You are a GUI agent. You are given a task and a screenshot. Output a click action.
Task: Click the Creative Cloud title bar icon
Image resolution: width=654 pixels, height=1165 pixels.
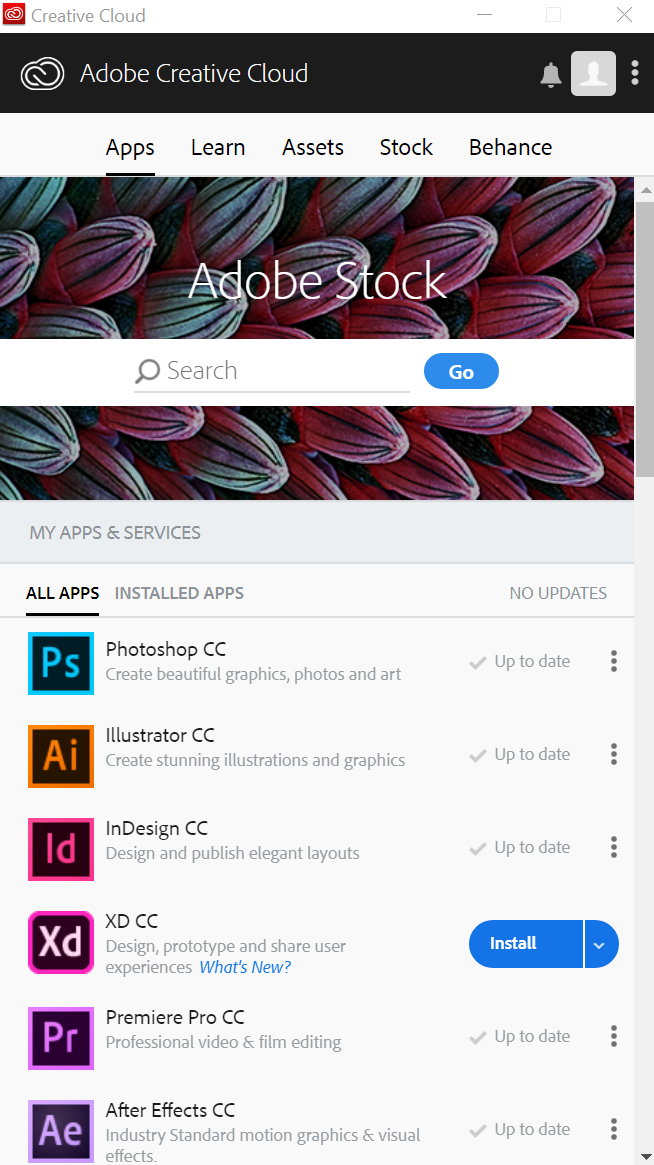point(14,15)
